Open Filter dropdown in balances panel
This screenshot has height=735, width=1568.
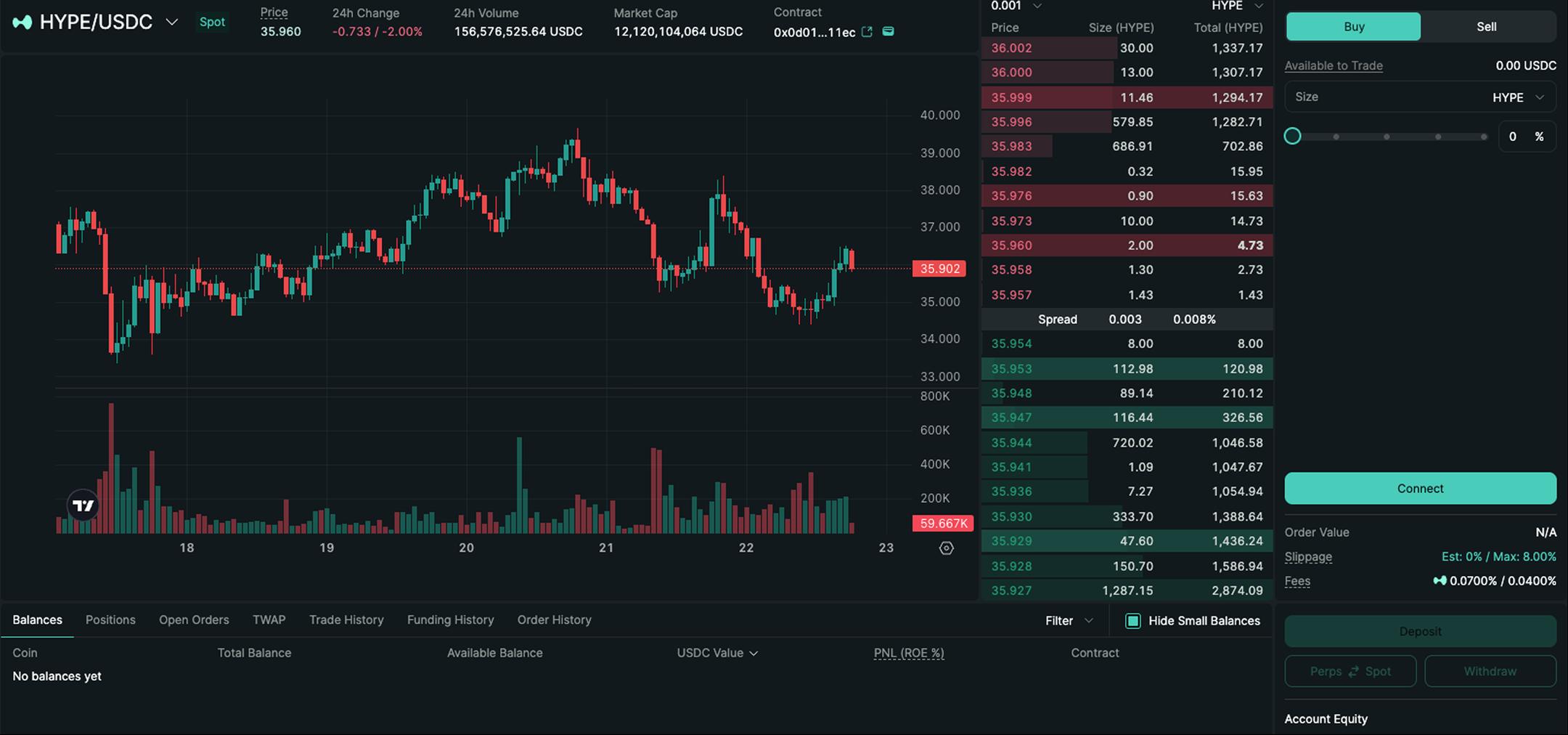1069,621
